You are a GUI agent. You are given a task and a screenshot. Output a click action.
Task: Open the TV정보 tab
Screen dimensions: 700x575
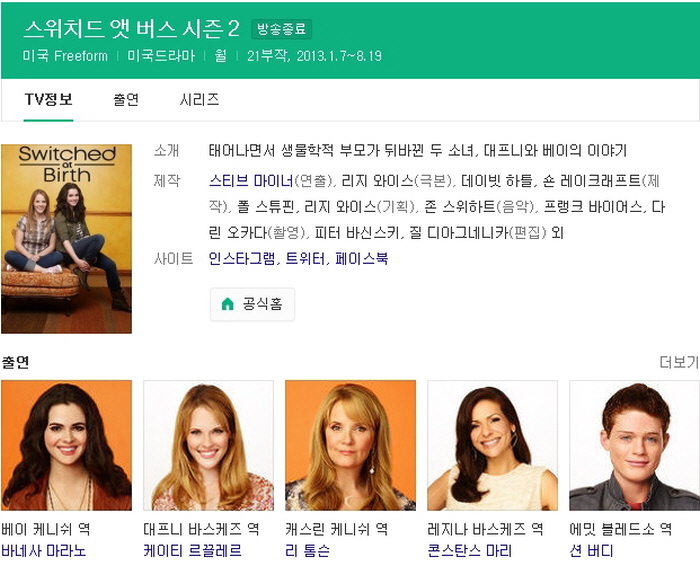48,100
